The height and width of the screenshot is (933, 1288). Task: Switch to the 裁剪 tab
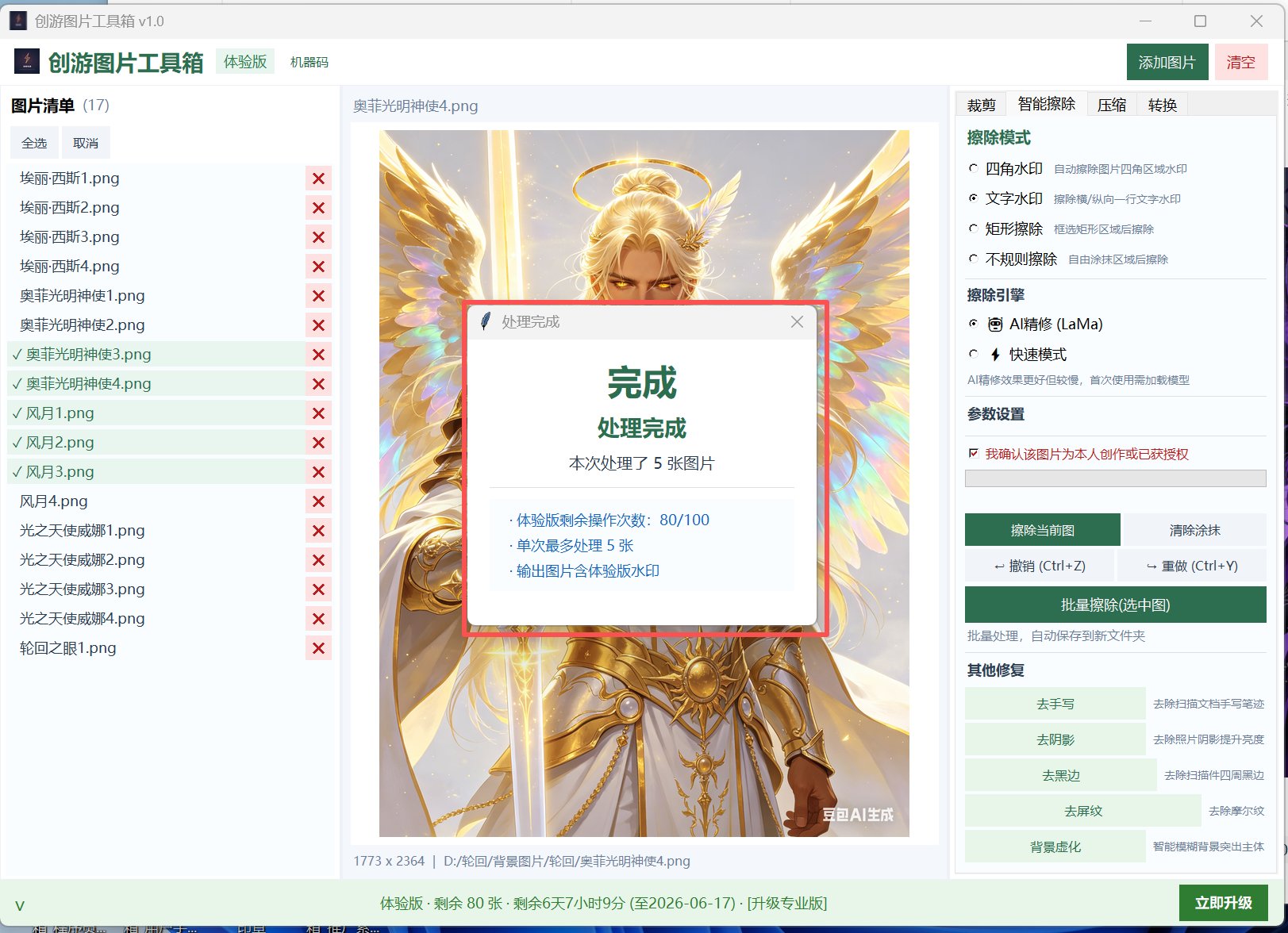pos(981,105)
